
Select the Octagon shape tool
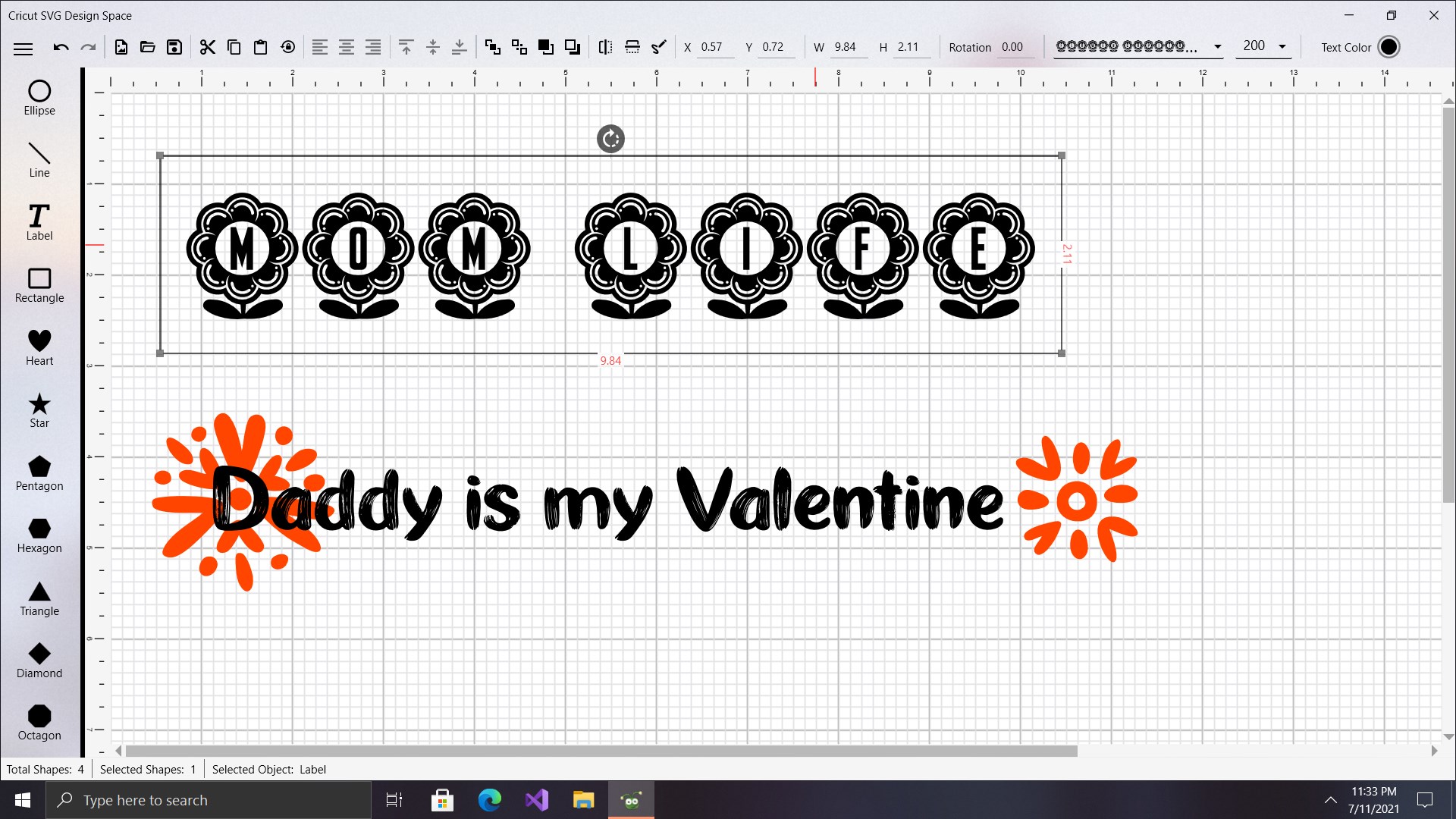click(x=39, y=723)
